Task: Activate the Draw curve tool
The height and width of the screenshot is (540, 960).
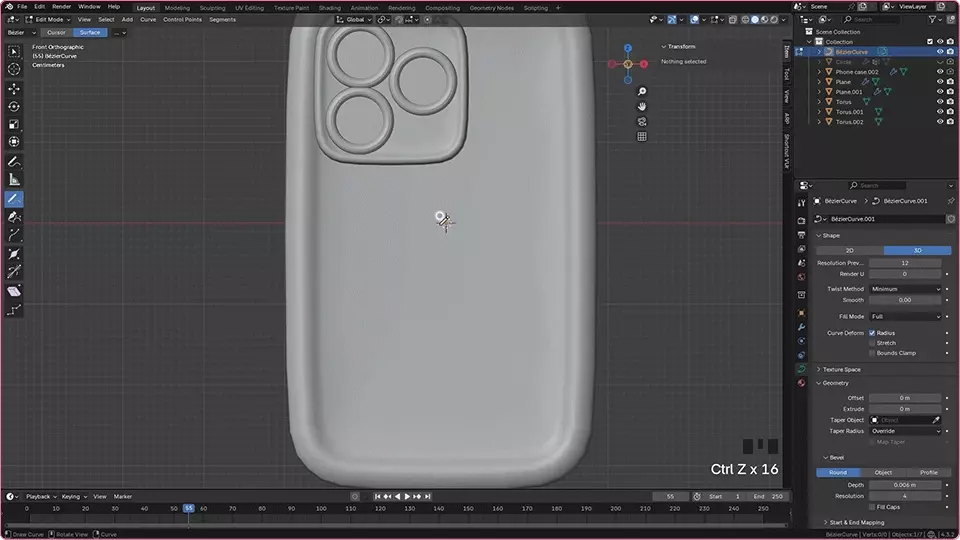Action: pyautogui.click(x=13, y=199)
